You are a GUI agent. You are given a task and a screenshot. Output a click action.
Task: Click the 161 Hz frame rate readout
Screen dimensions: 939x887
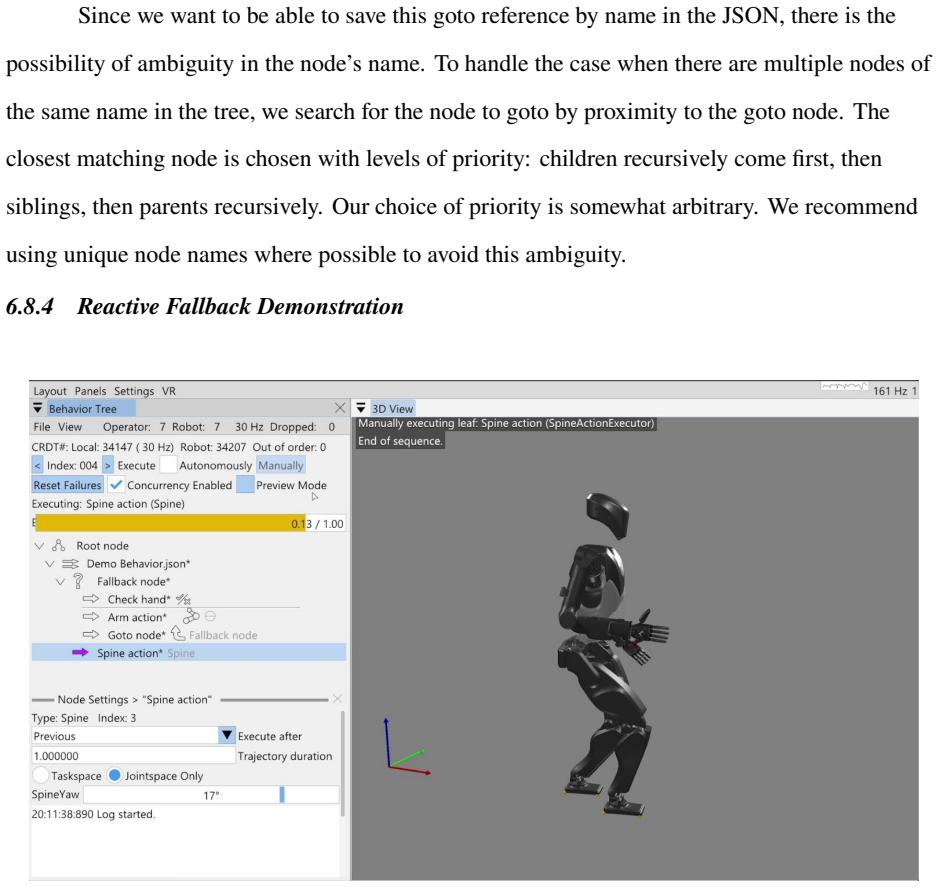point(890,391)
